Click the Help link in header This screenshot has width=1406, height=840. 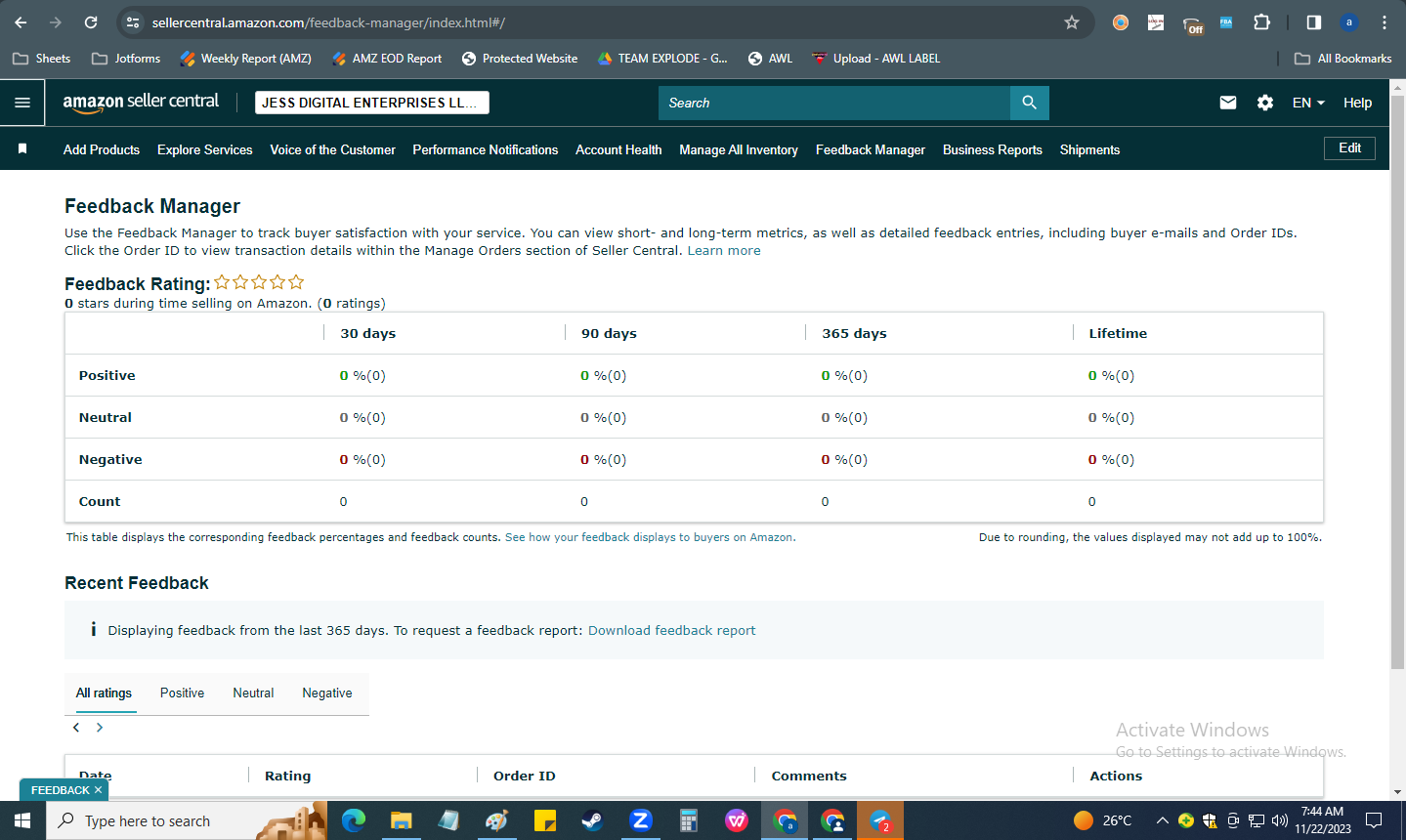[x=1357, y=103]
